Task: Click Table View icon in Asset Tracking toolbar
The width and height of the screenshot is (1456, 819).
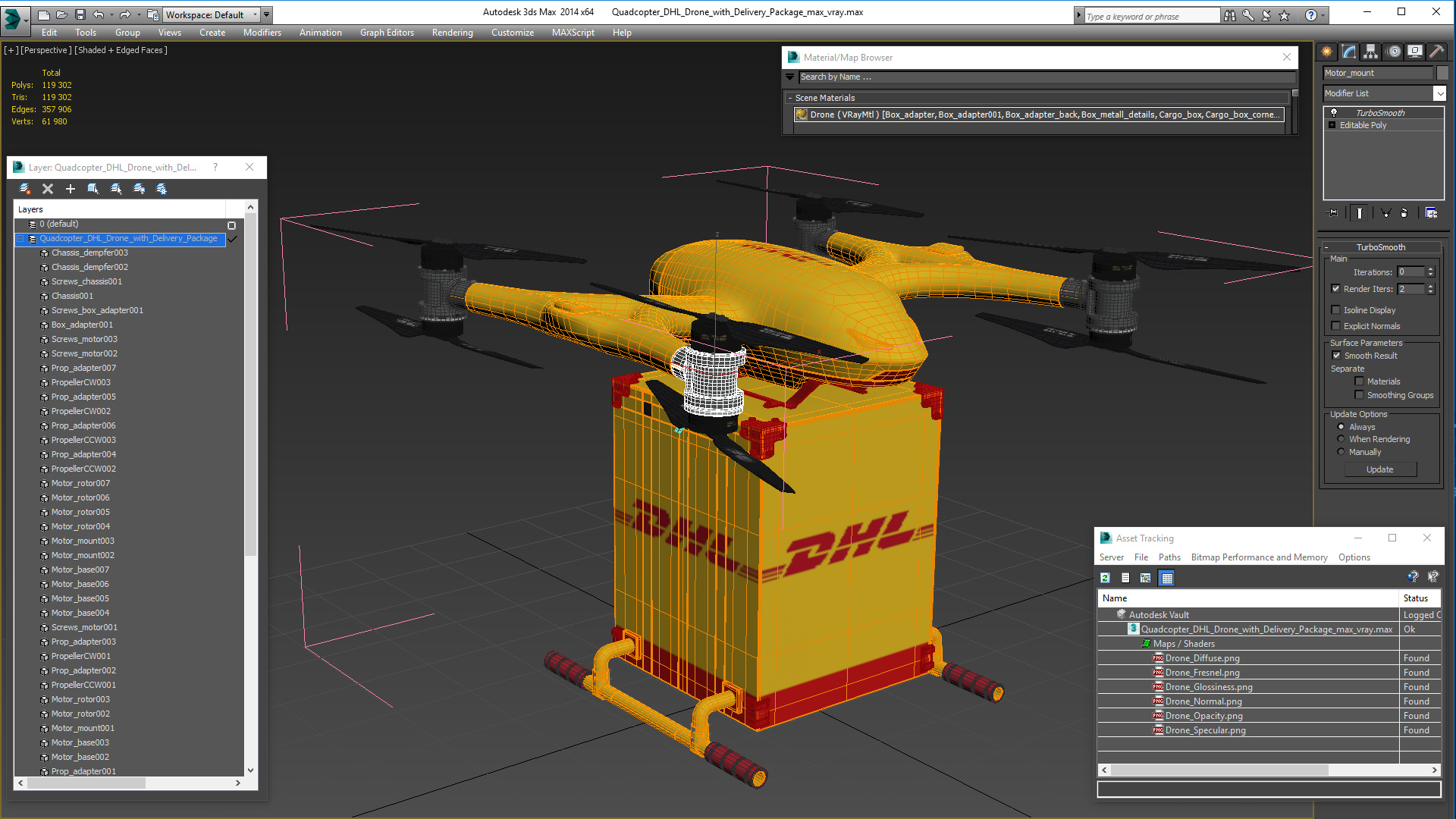Action: point(1167,578)
